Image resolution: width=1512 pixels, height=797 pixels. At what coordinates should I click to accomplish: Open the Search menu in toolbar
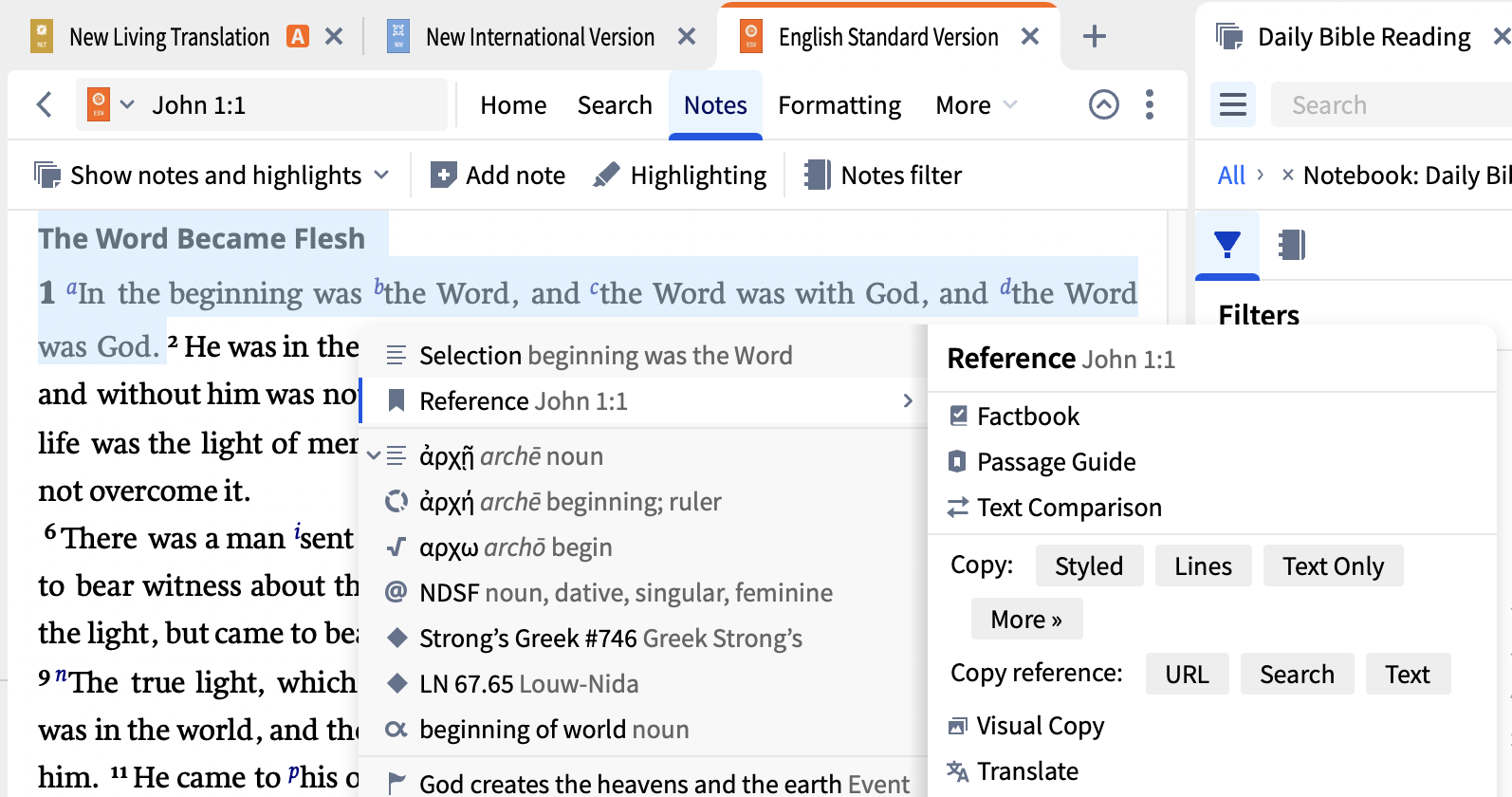pyautogui.click(x=615, y=105)
